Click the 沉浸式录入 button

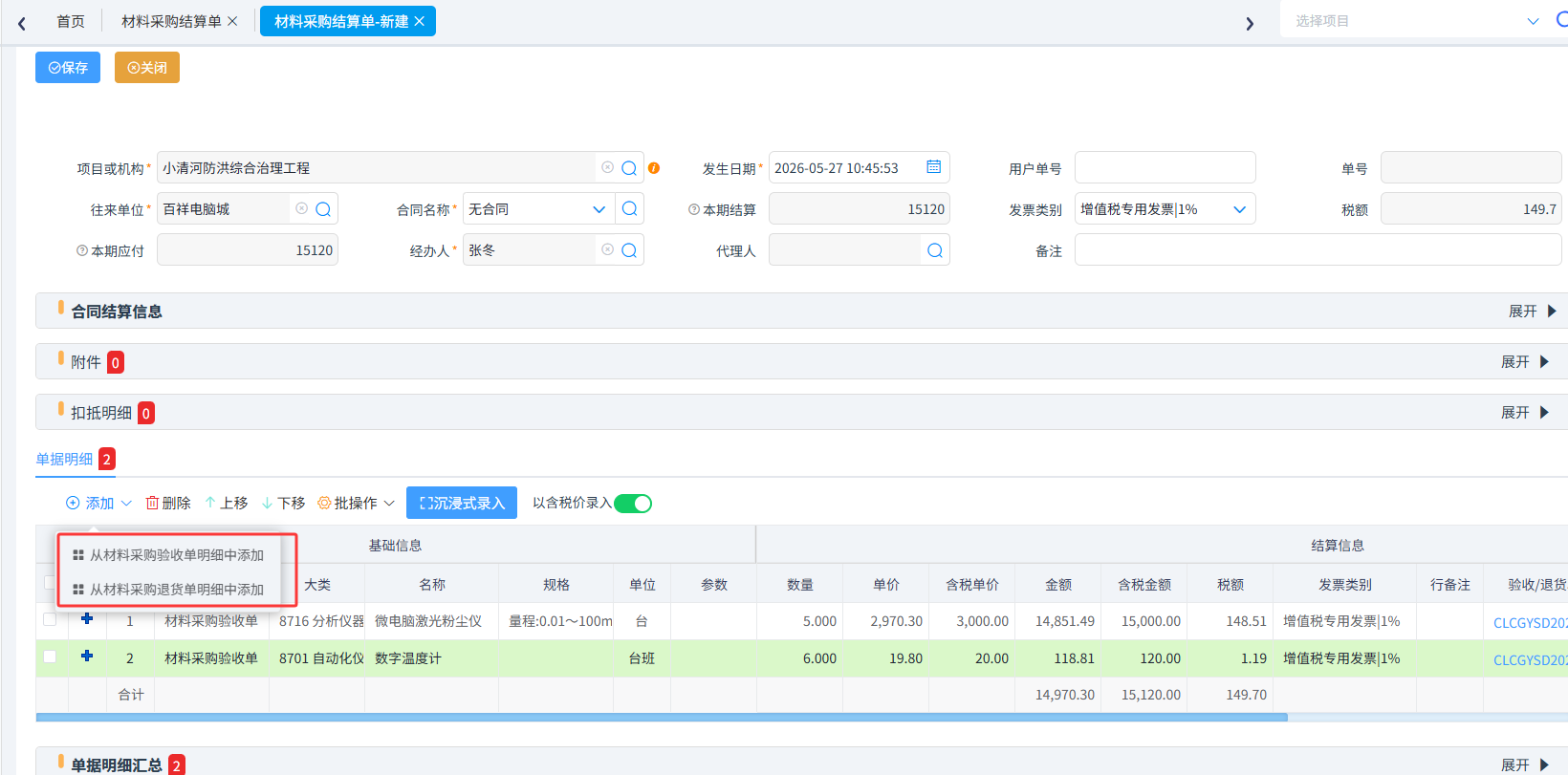click(x=462, y=503)
